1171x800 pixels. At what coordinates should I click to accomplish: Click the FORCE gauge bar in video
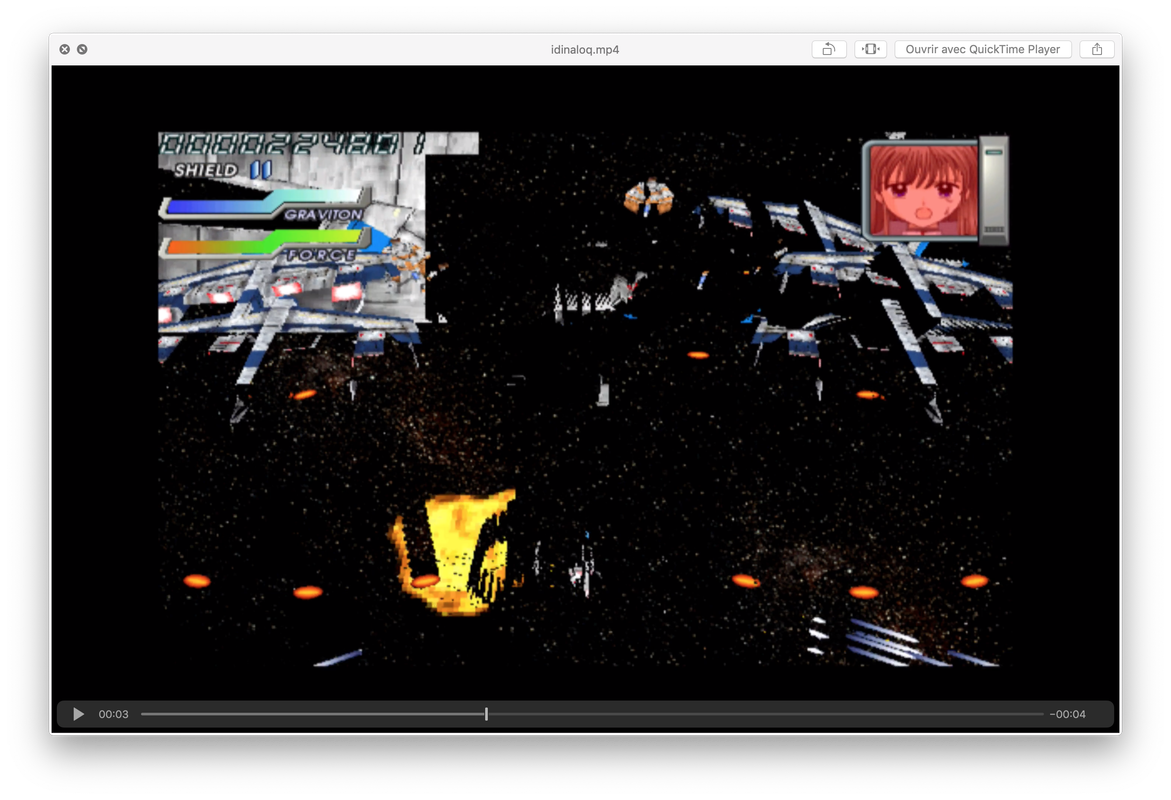pyautogui.click(x=265, y=245)
